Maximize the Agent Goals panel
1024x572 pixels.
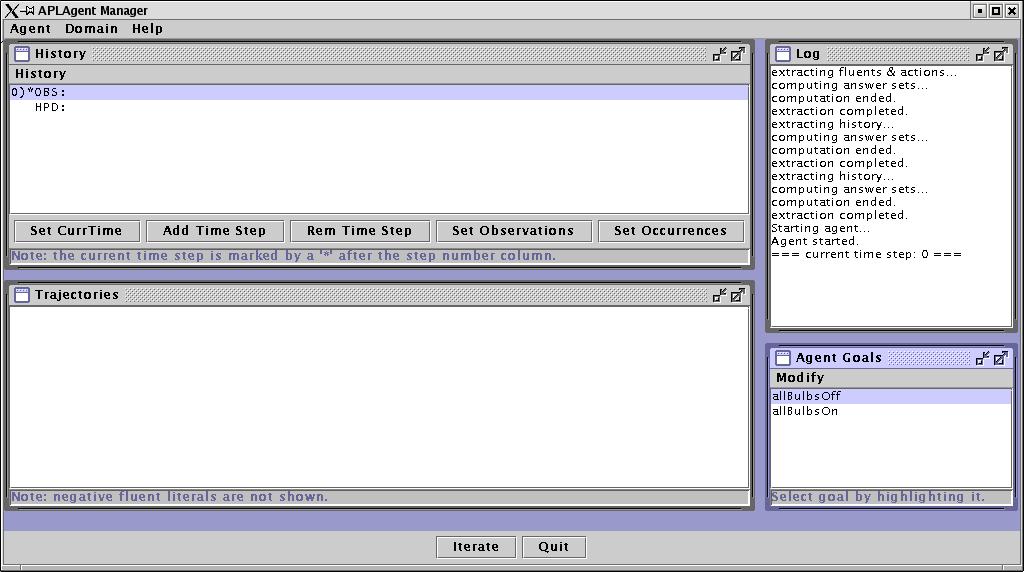click(1001, 358)
